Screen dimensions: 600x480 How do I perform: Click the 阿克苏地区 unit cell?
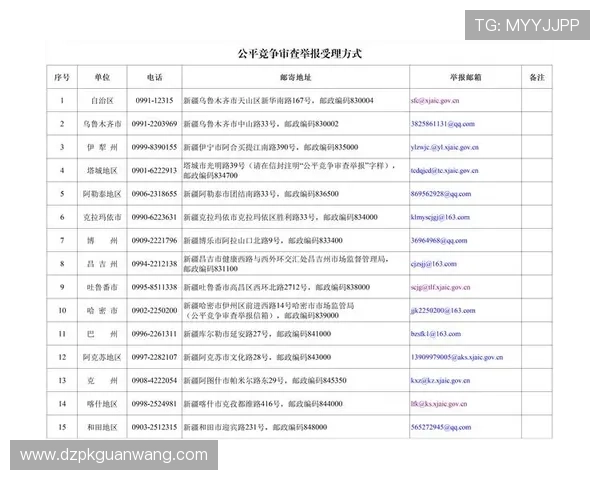pyautogui.click(x=102, y=358)
